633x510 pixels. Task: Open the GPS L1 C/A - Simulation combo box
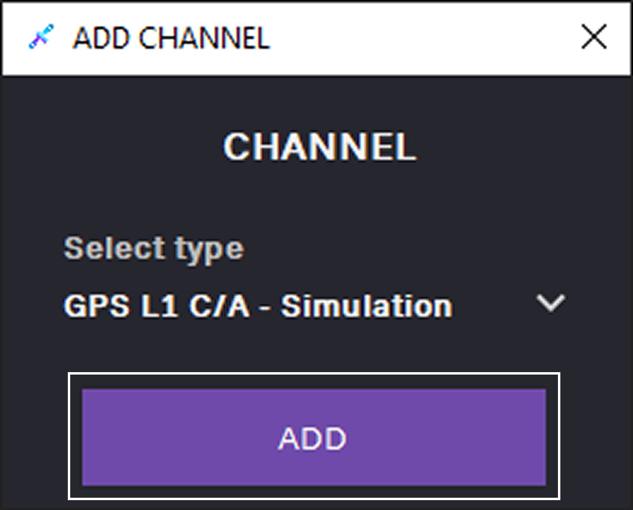pyautogui.click(x=300, y=305)
